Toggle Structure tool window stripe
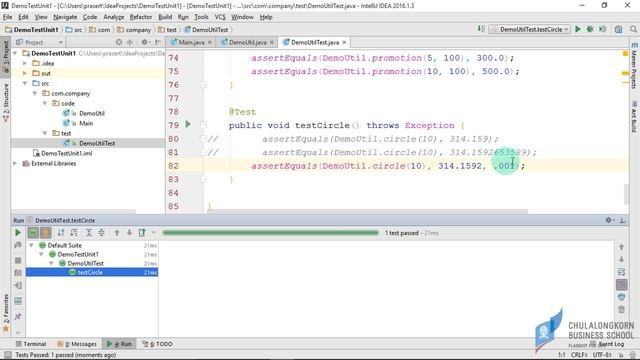This screenshot has width=640, height=360. [5, 102]
